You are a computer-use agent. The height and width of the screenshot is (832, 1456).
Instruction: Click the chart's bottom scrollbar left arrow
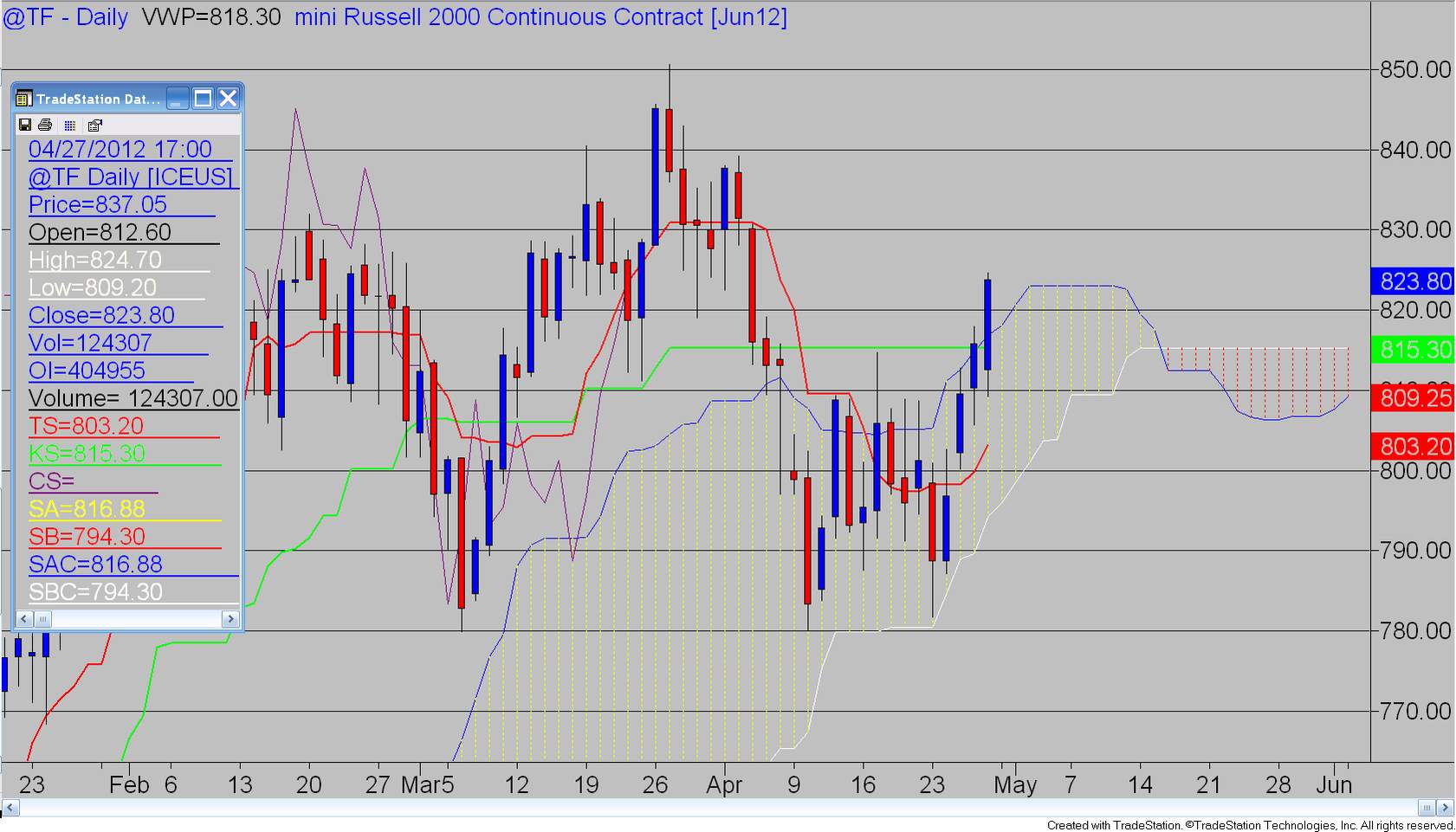click(x=10, y=808)
